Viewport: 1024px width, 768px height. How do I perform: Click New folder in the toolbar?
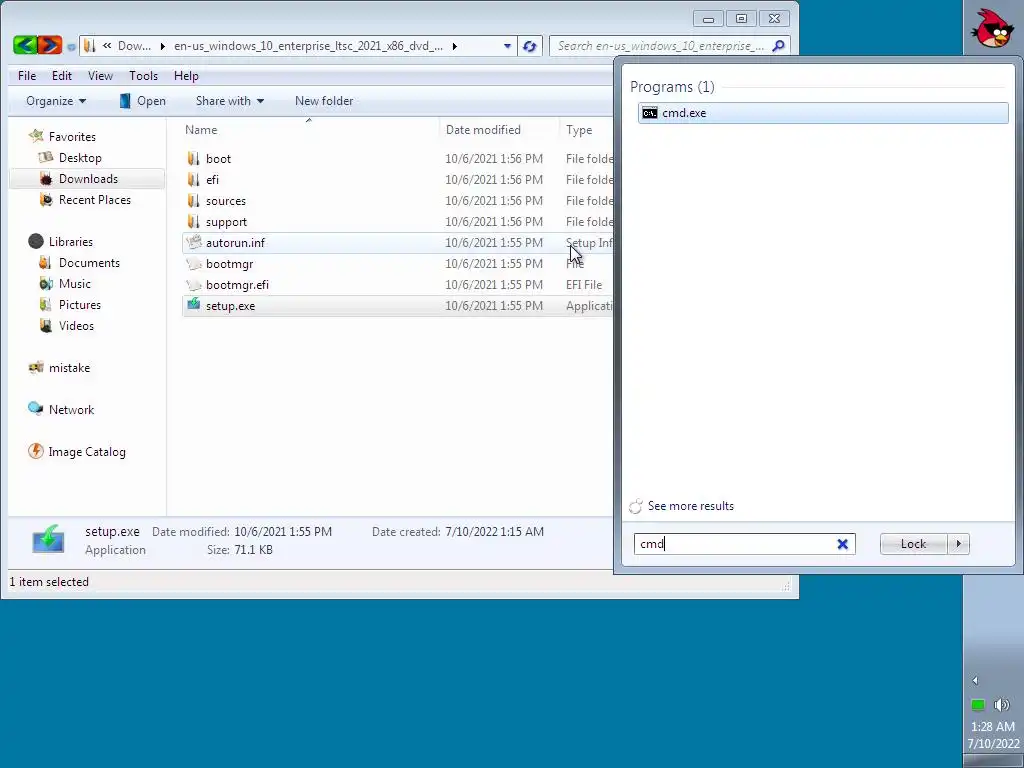pos(324,101)
